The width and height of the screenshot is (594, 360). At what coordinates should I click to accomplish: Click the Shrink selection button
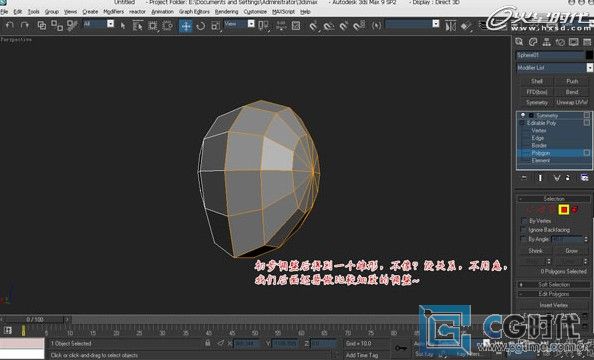[x=535, y=251]
